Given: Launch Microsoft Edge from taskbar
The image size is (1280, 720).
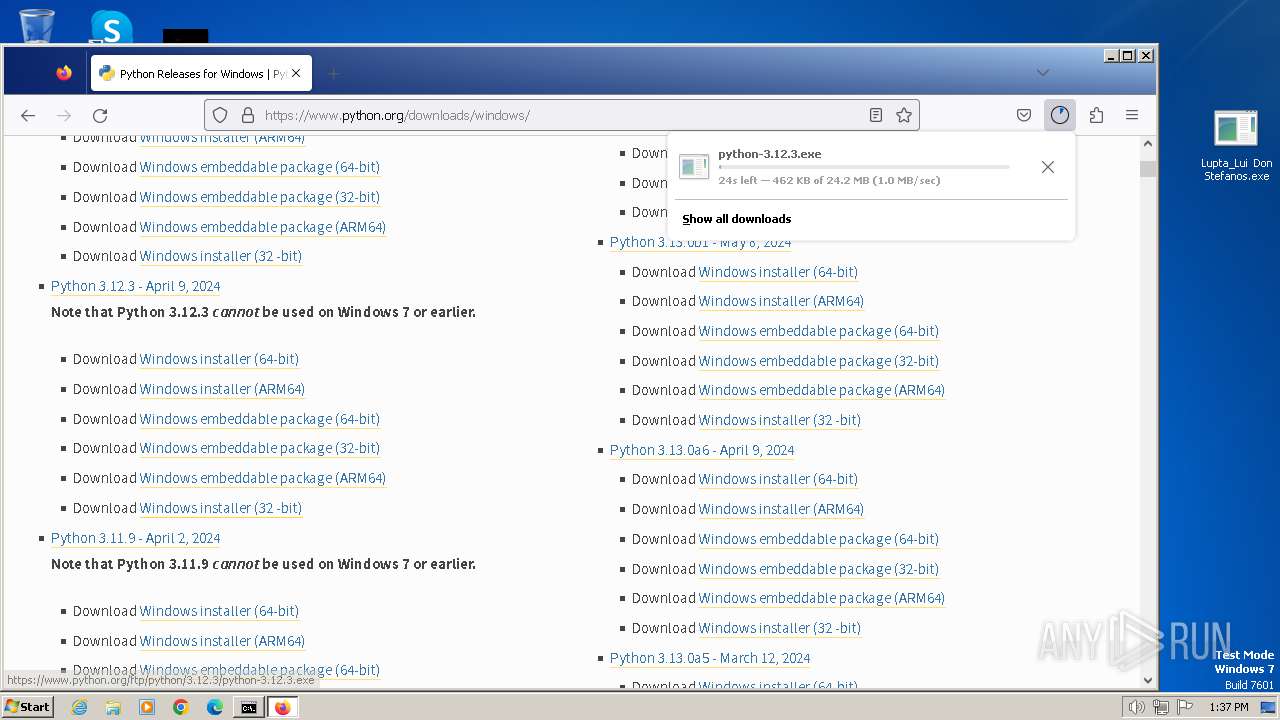Looking at the screenshot, I should click(215, 707).
